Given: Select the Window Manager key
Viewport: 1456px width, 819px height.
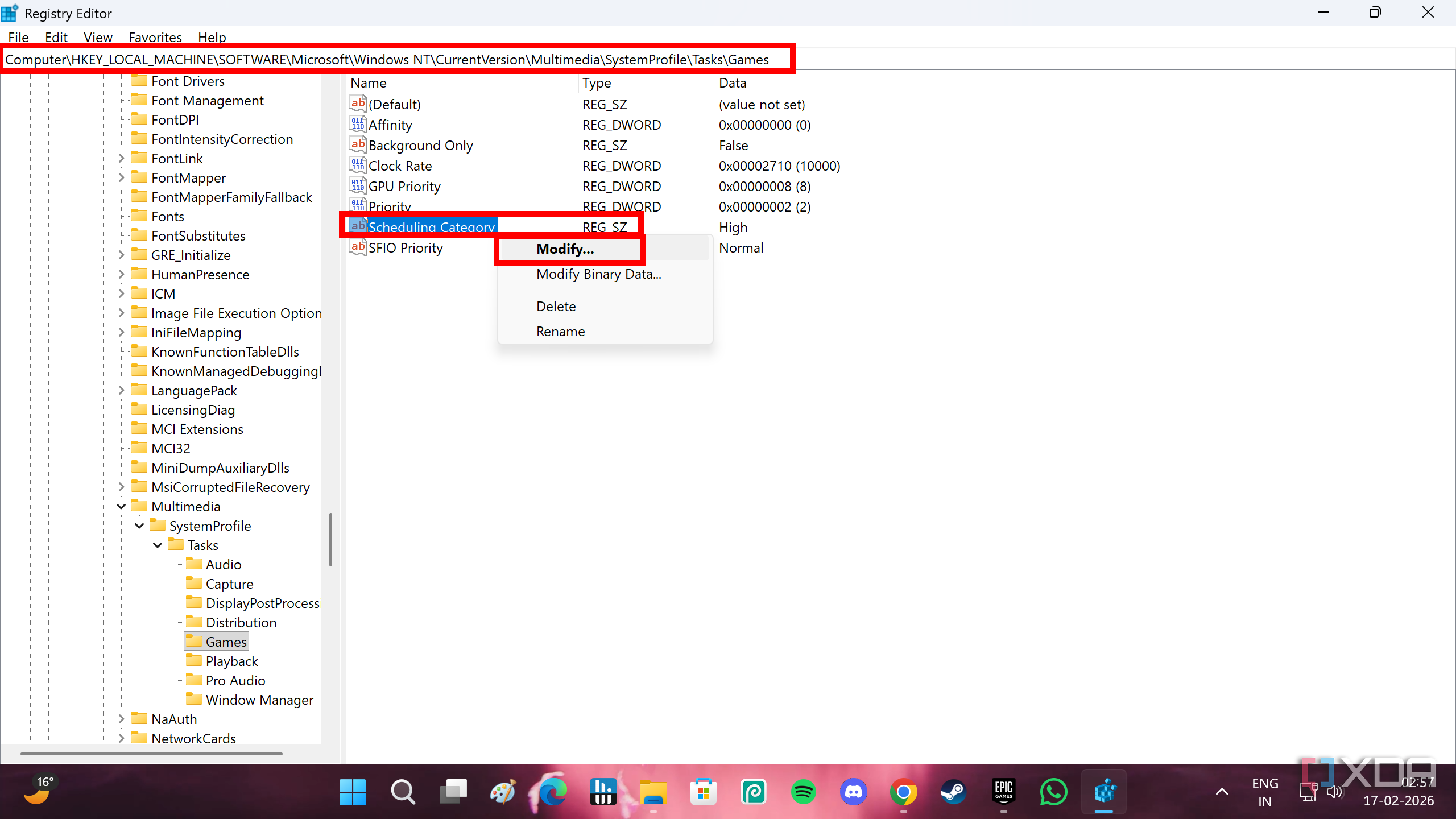Looking at the screenshot, I should click(259, 700).
